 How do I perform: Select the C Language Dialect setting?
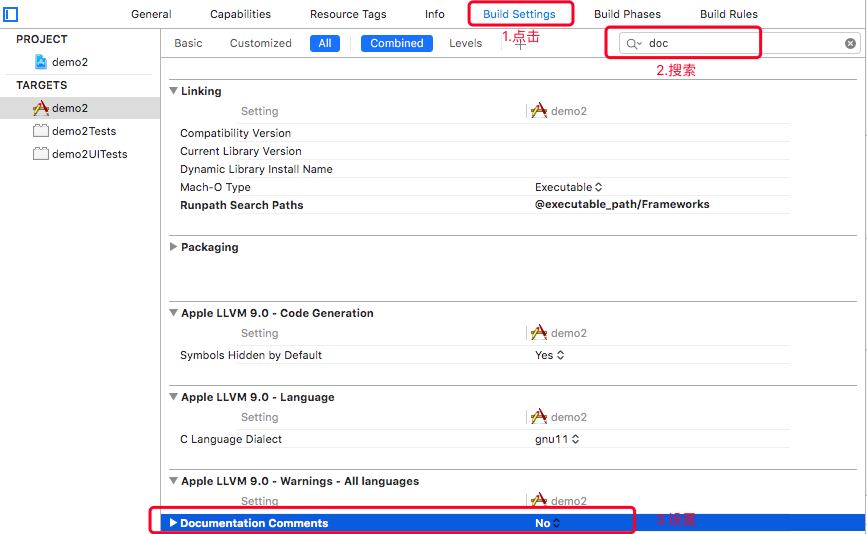coord(231,439)
